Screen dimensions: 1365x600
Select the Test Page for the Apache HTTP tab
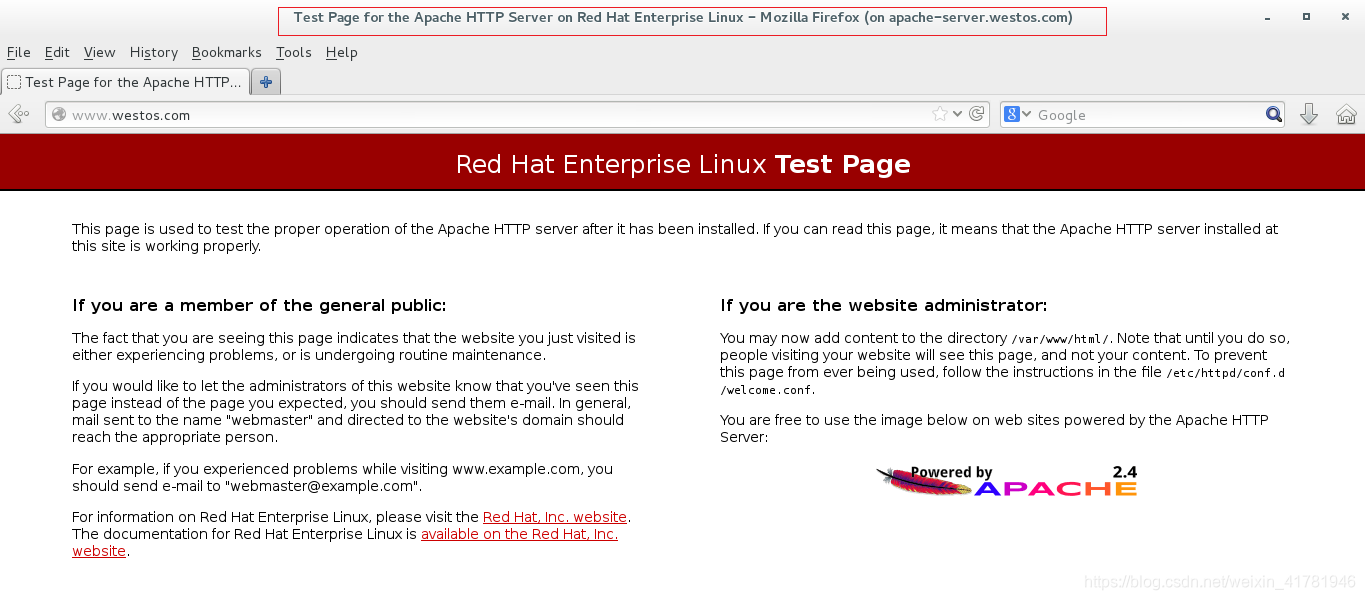pos(125,82)
